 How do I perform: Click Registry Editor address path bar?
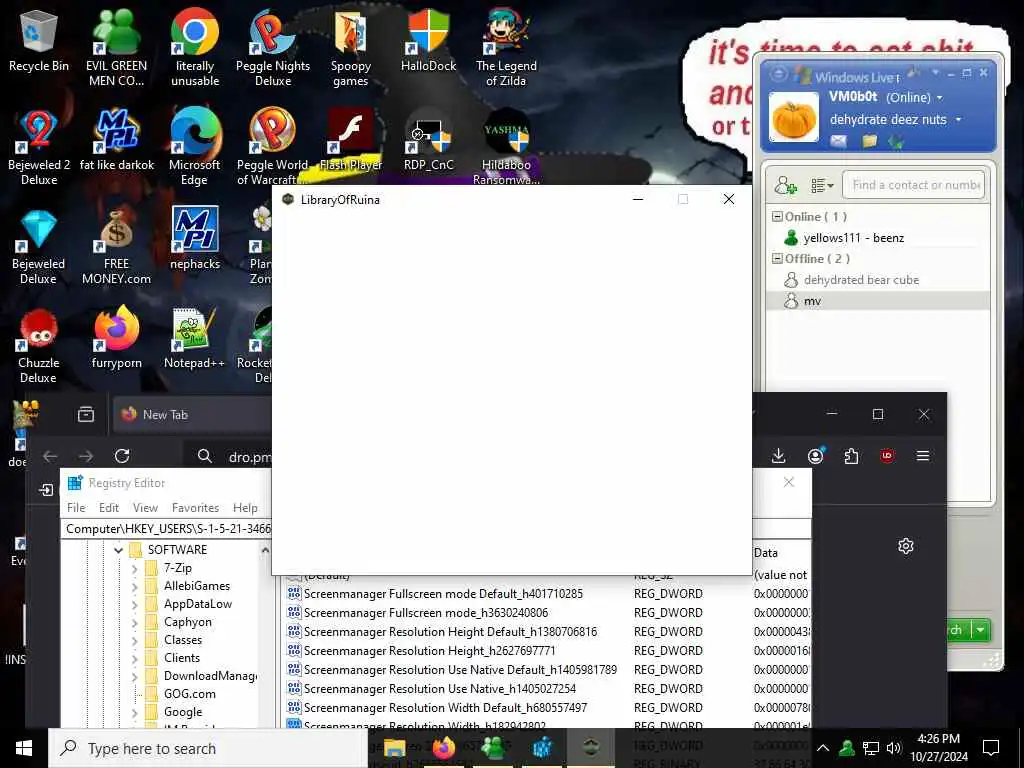coord(167,528)
